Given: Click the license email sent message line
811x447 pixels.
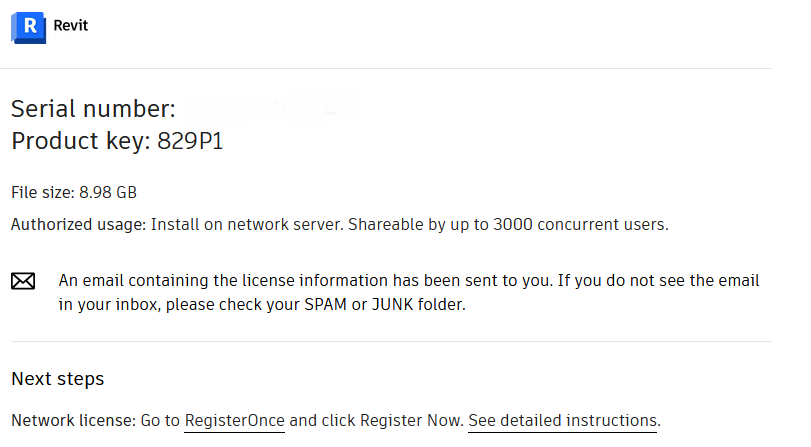Looking at the screenshot, I should click(x=400, y=280).
